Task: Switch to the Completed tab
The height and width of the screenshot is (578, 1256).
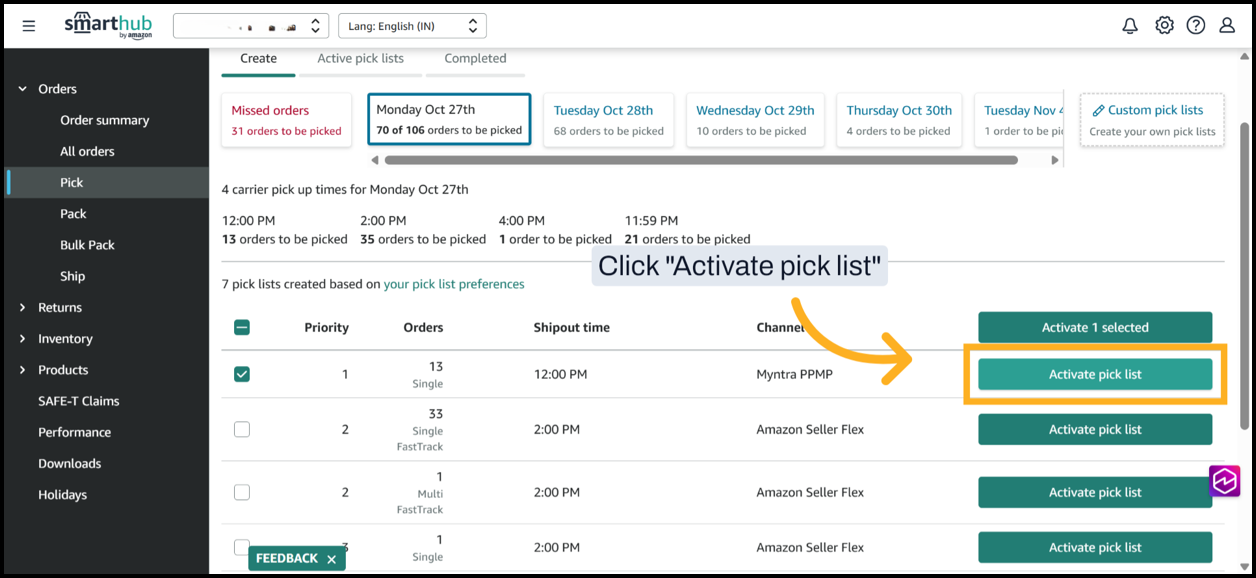Action: 475,58
